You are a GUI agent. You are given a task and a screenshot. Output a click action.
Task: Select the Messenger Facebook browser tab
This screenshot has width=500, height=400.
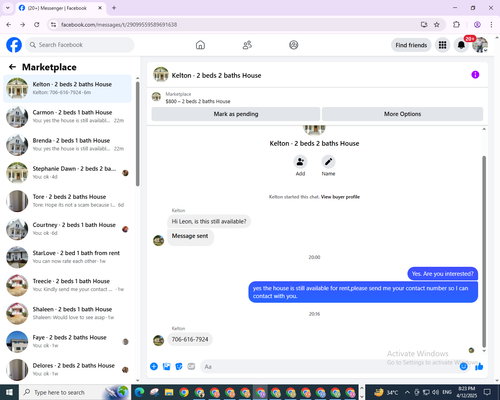(61, 8)
